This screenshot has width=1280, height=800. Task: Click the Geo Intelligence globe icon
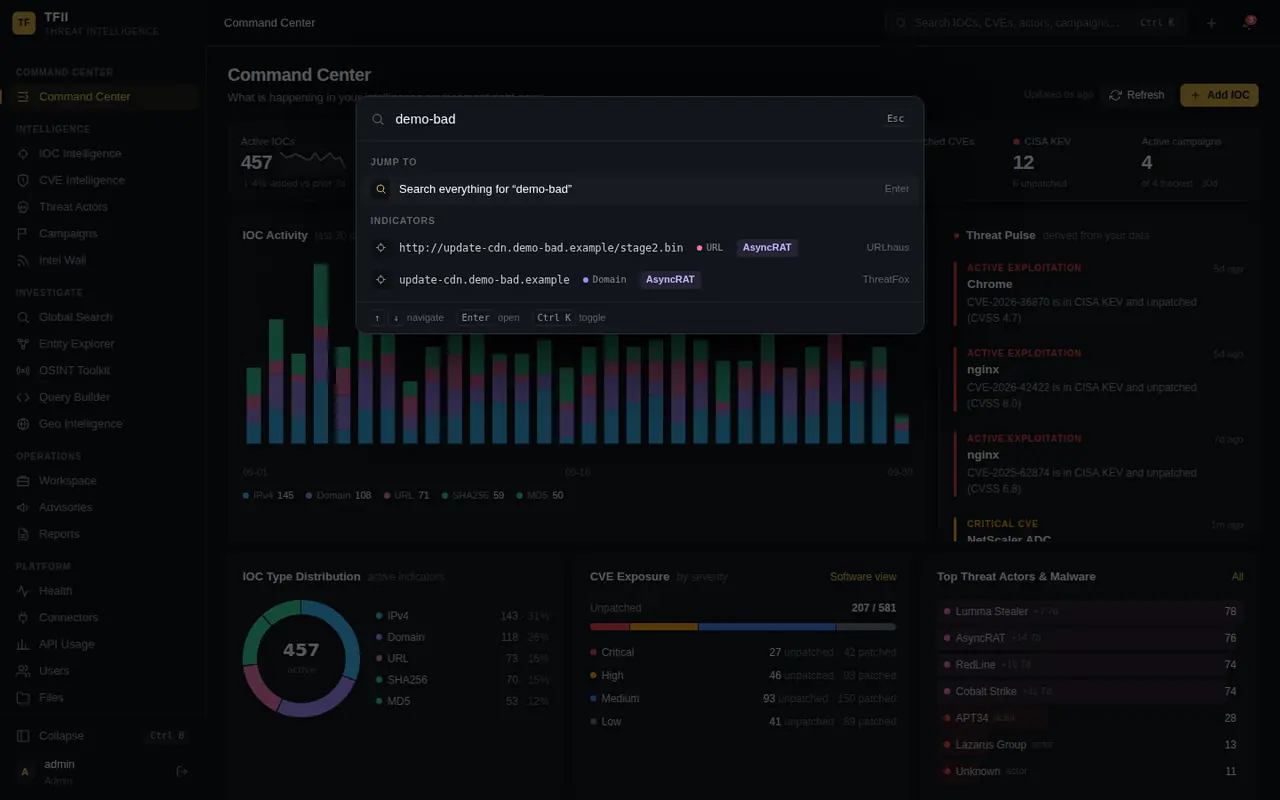click(23, 424)
